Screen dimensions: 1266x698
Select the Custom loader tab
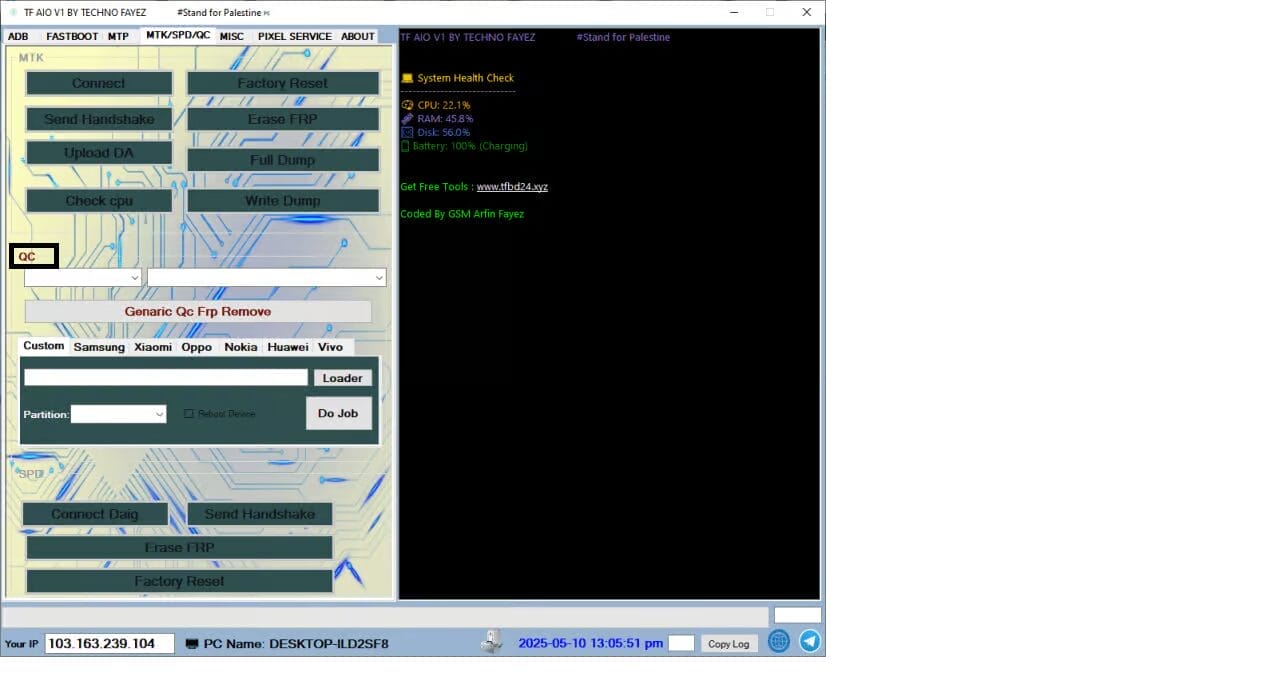click(x=44, y=346)
